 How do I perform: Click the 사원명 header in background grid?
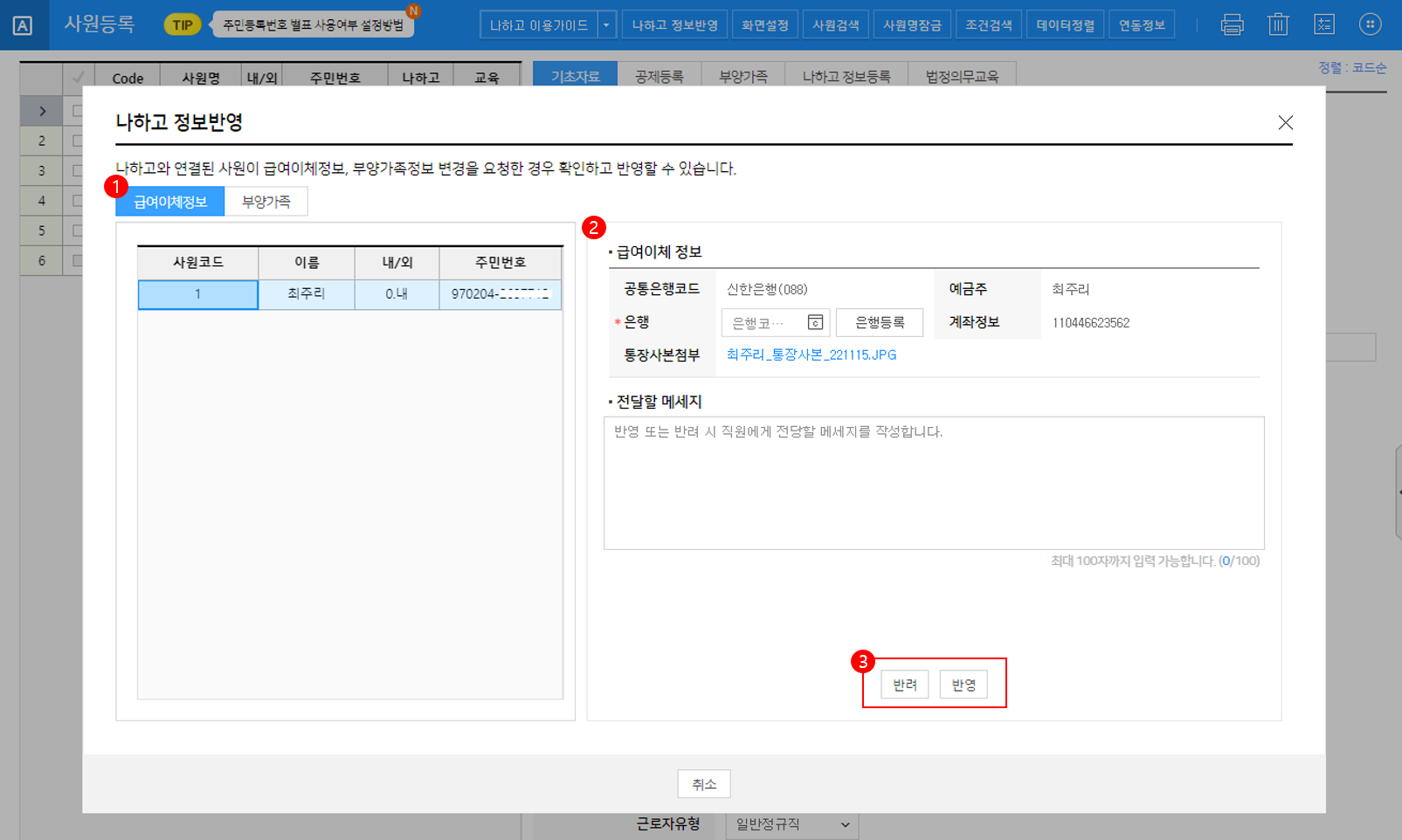[x=201, y=78]
